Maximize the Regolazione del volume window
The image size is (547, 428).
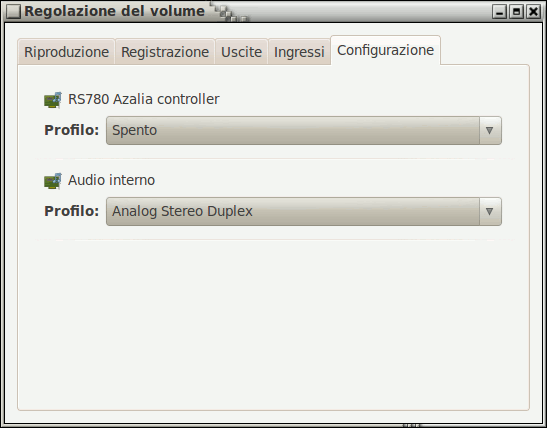click(x=517, y=12)
